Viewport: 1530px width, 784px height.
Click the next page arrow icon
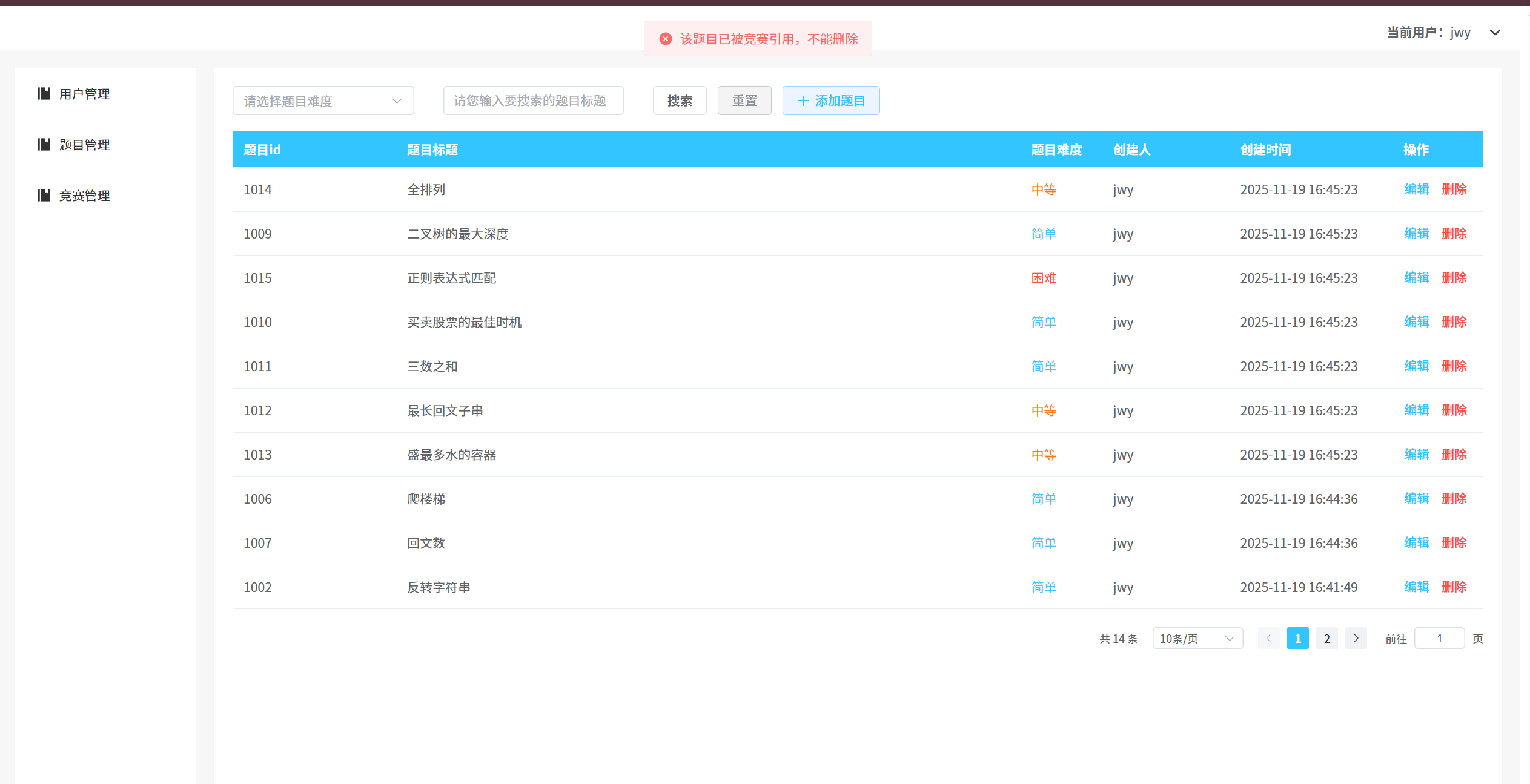click(x=1356, y=638)
